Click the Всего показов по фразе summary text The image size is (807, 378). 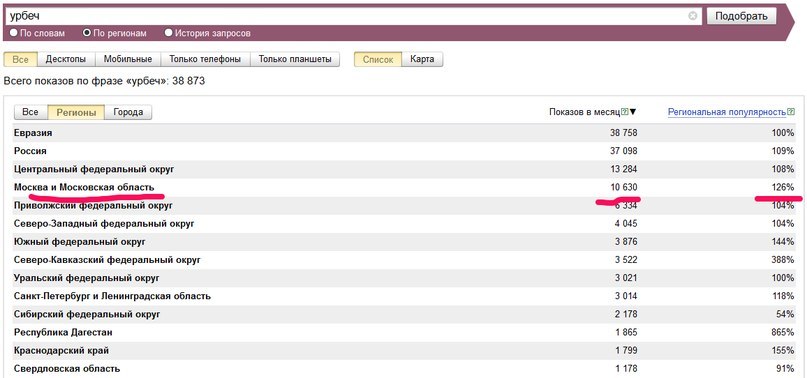click(104, 81)
